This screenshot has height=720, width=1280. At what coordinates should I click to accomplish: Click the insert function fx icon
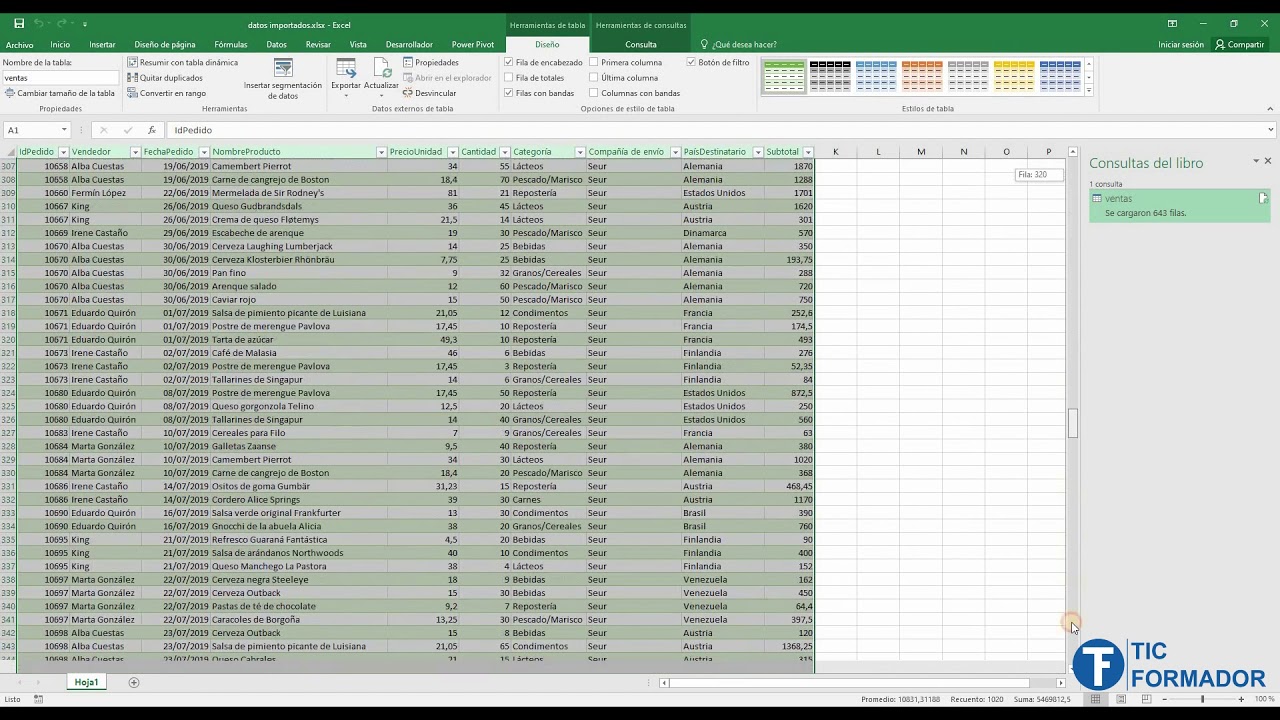151,130
